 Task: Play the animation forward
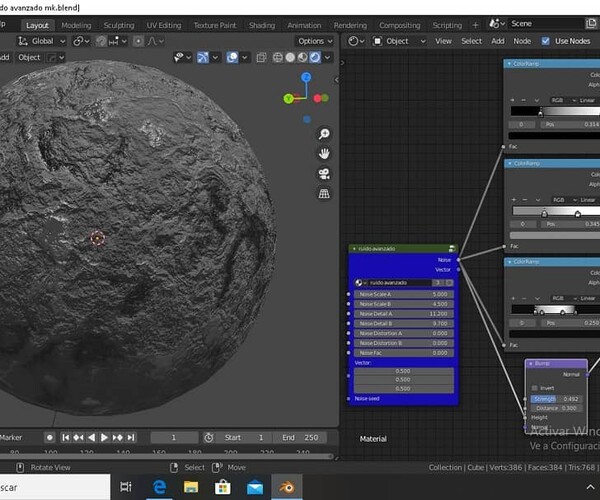click(104, 437)
